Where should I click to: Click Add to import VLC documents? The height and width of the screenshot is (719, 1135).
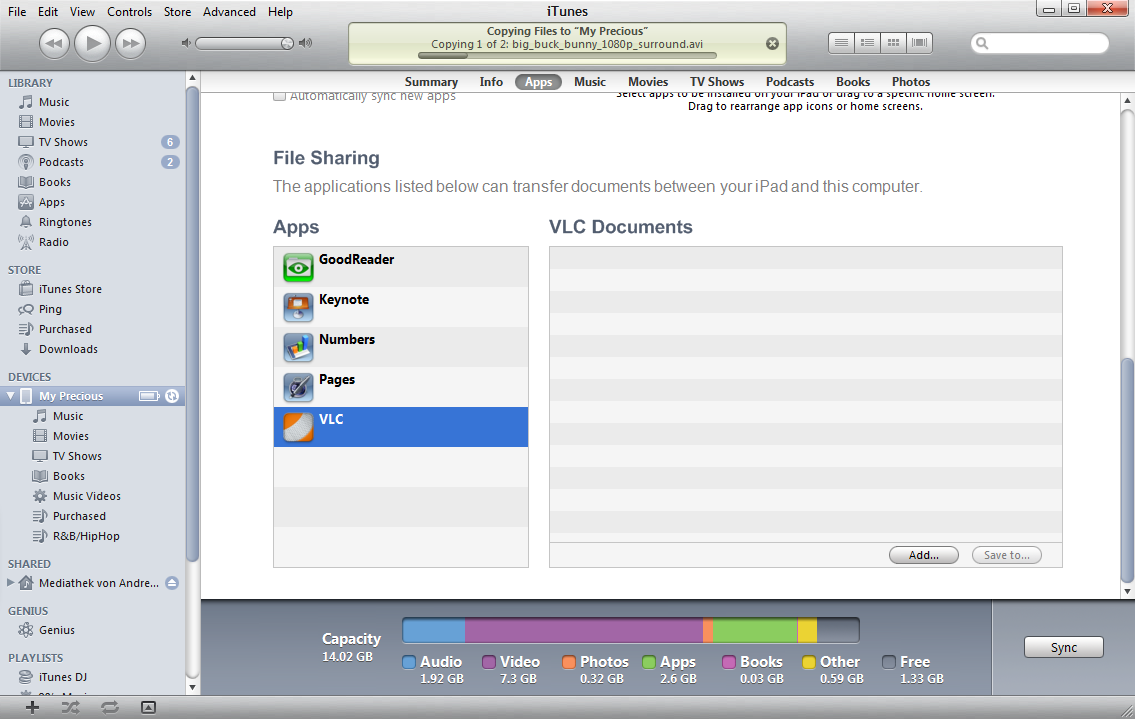pos(922,555)
